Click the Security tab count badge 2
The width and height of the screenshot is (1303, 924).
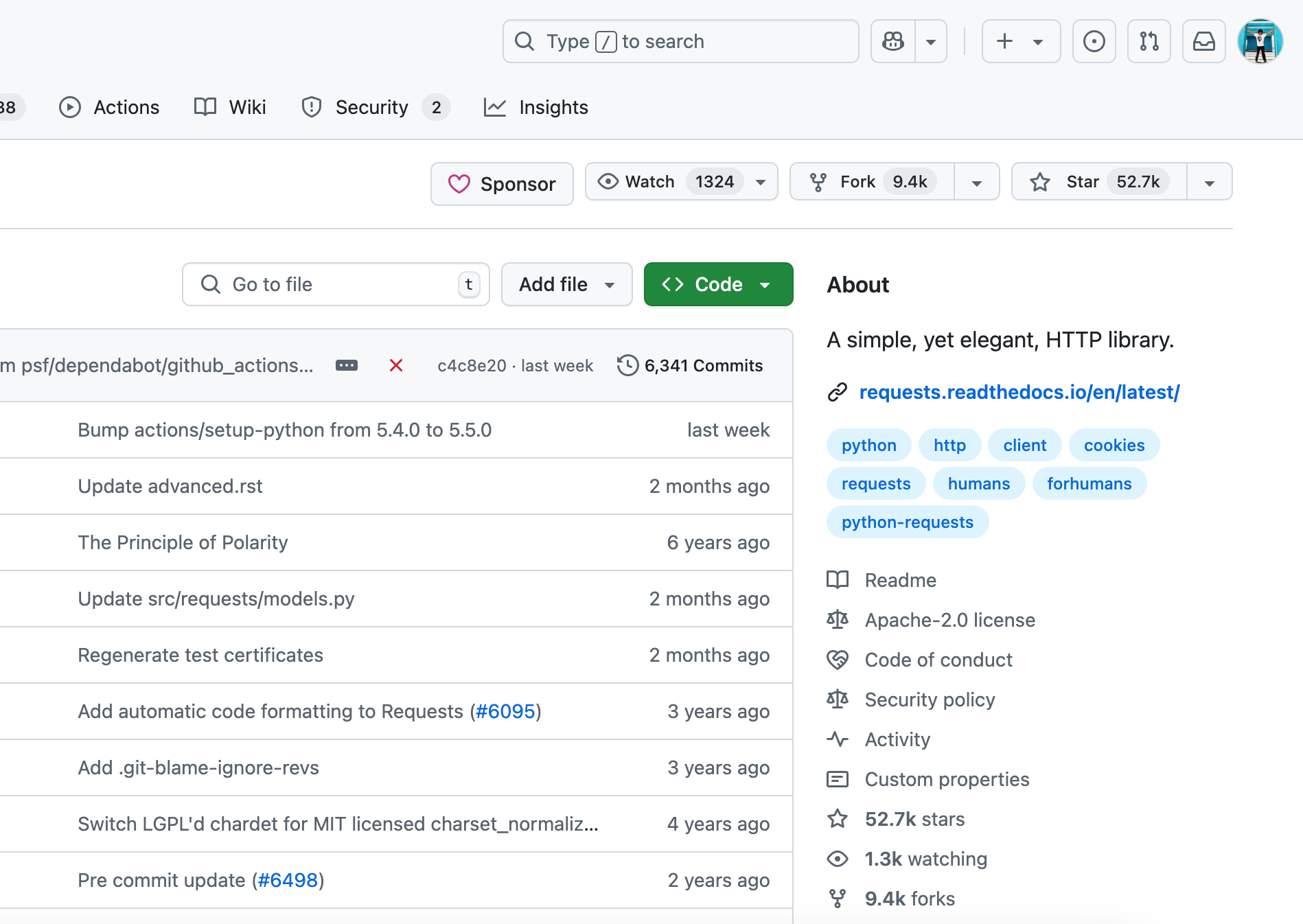point(436,107)
